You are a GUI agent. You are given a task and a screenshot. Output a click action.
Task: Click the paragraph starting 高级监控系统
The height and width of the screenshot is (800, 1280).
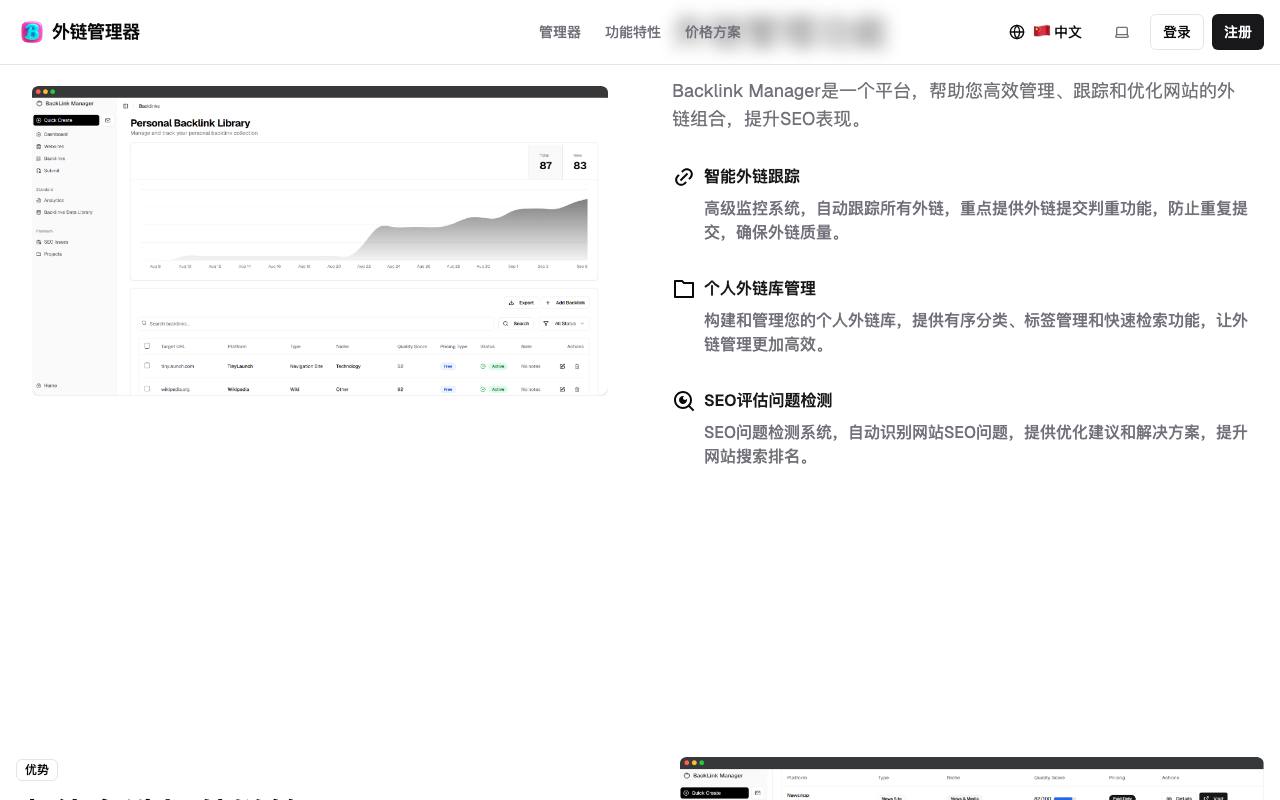click(x=976, y=220)
